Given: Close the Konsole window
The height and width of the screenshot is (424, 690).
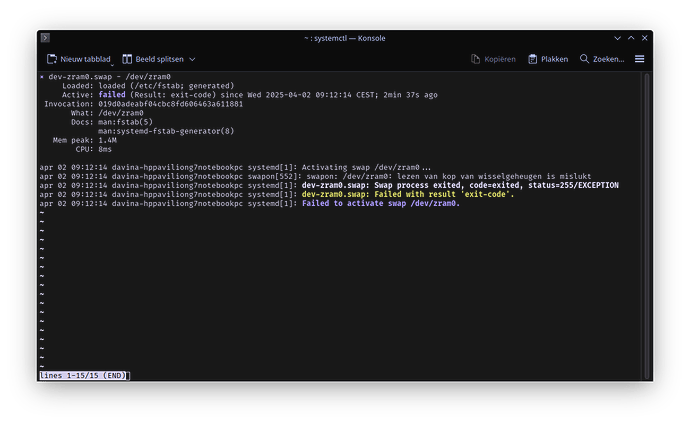Looking at the screenshot, I should coord(645,38).
